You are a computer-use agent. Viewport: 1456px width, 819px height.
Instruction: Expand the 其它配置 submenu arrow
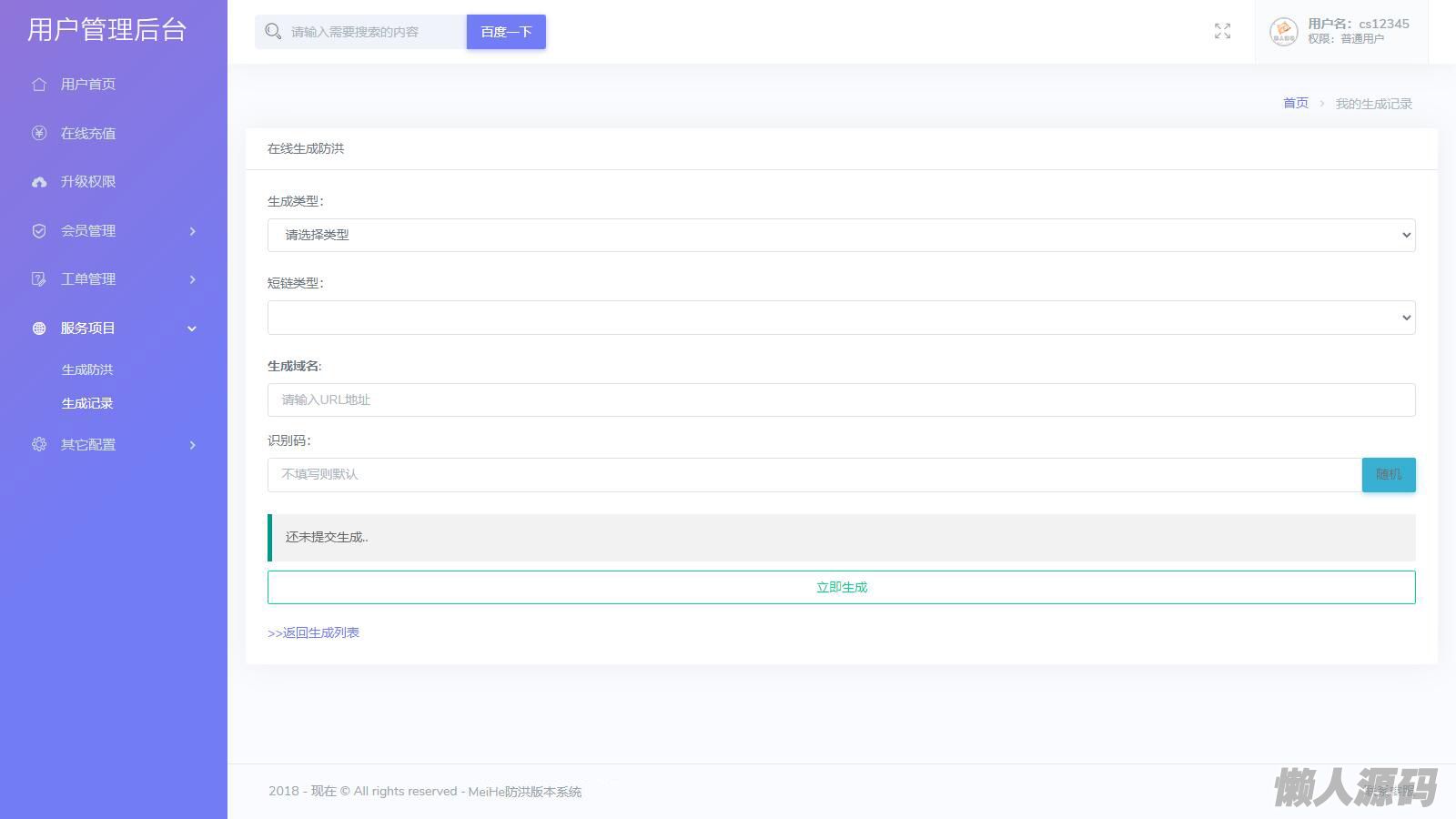click(192, 445)
